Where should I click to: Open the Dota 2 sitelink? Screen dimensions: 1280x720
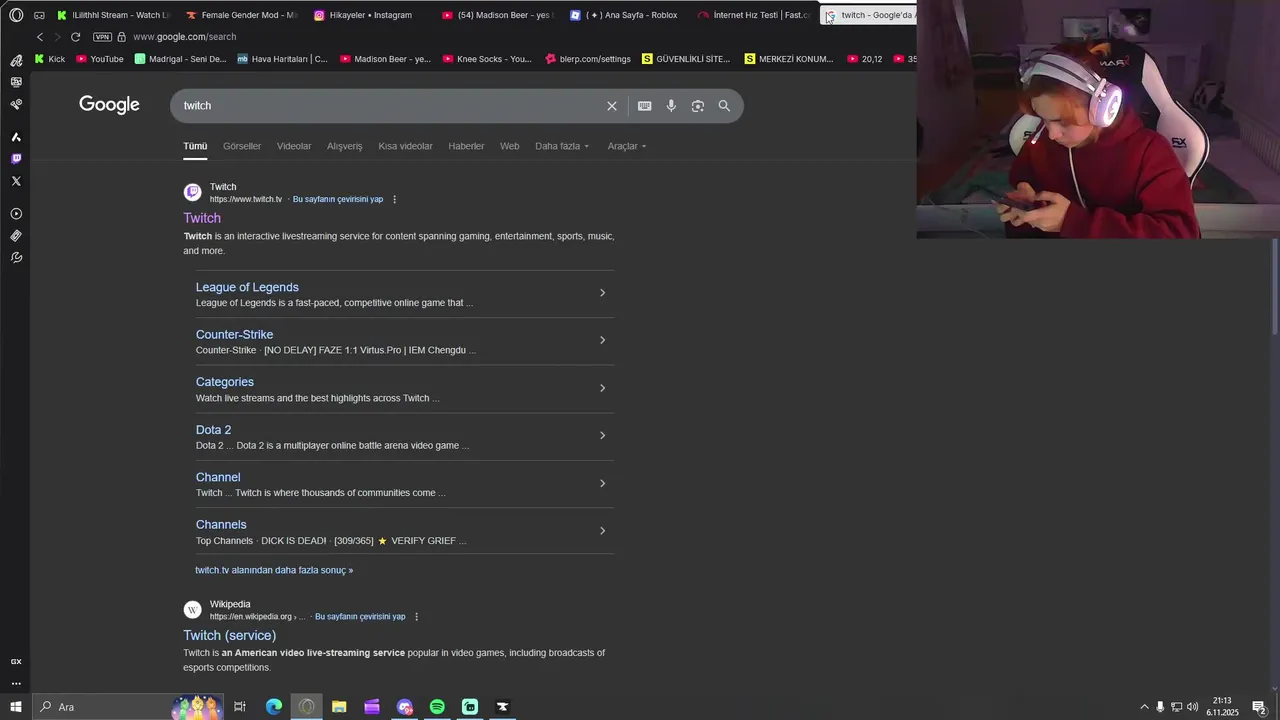(213, 430)
